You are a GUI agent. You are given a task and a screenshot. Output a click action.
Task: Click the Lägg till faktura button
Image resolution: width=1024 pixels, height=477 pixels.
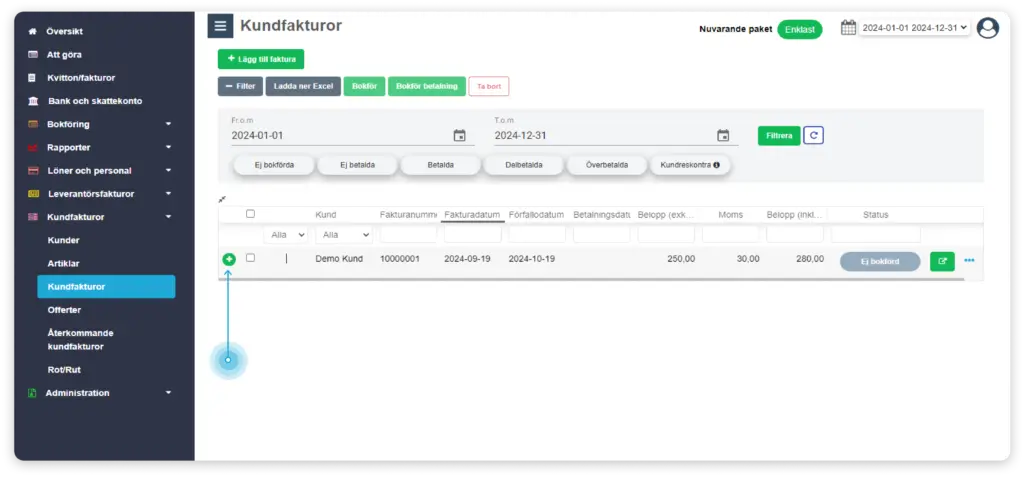coord(261,59)
